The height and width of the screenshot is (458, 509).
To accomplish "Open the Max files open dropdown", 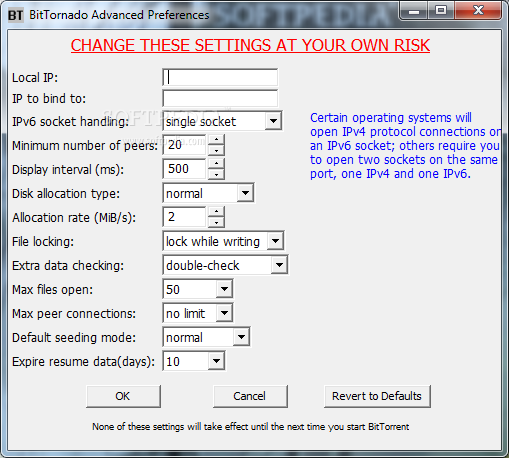I will [224, 289].
